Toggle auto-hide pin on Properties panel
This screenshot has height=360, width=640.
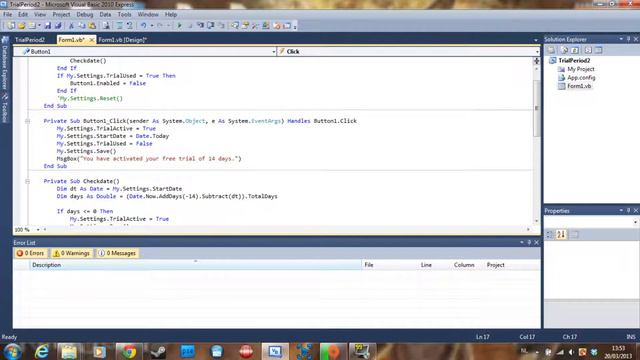629,210
